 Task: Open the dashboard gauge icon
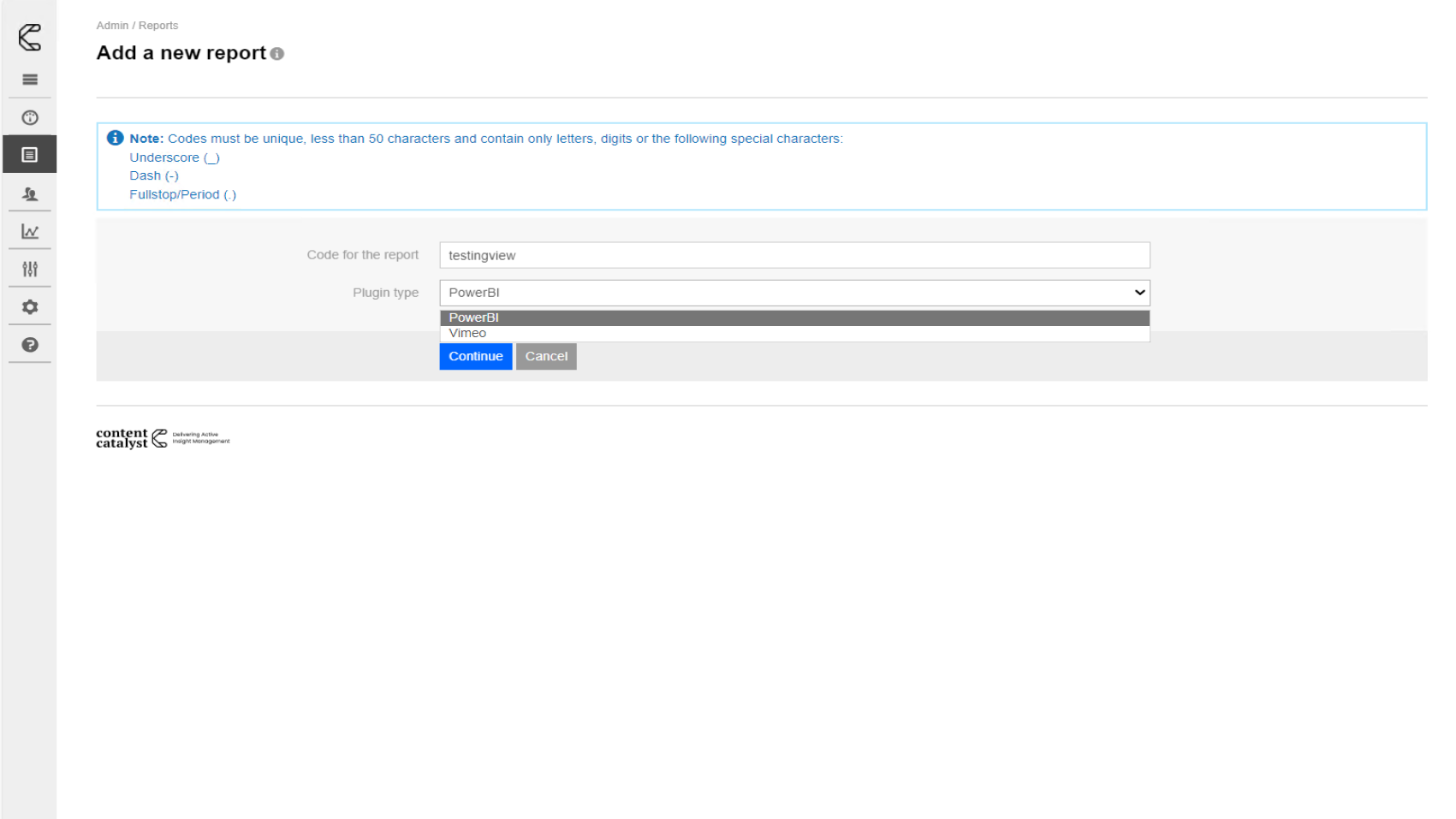[x=30, y=118]
